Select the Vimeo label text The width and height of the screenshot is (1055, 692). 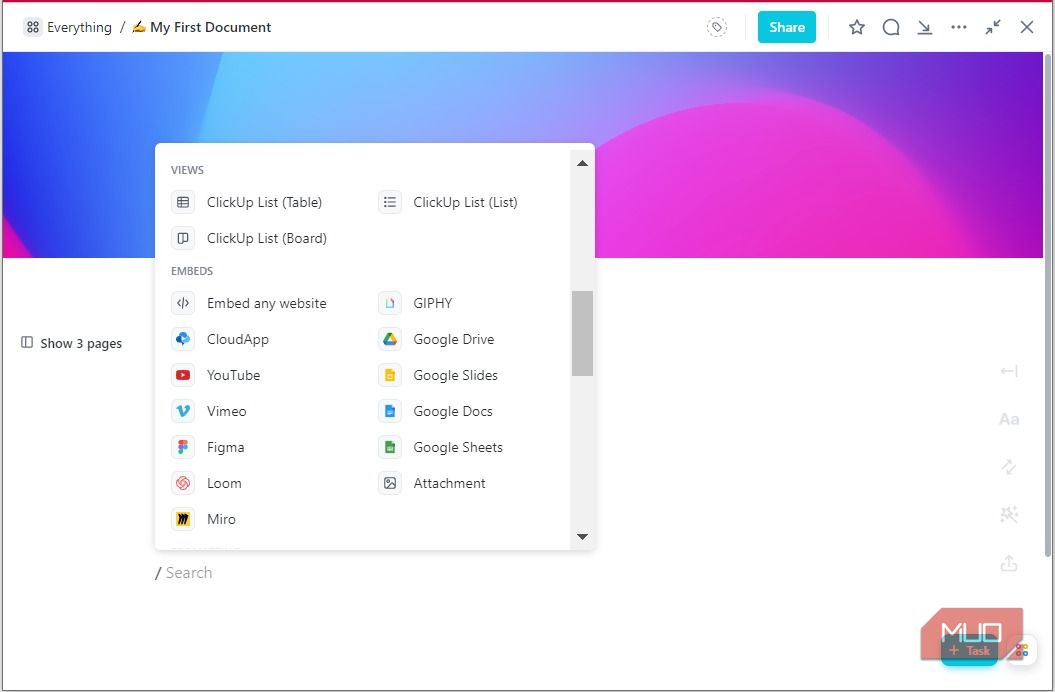coord(227,411)
